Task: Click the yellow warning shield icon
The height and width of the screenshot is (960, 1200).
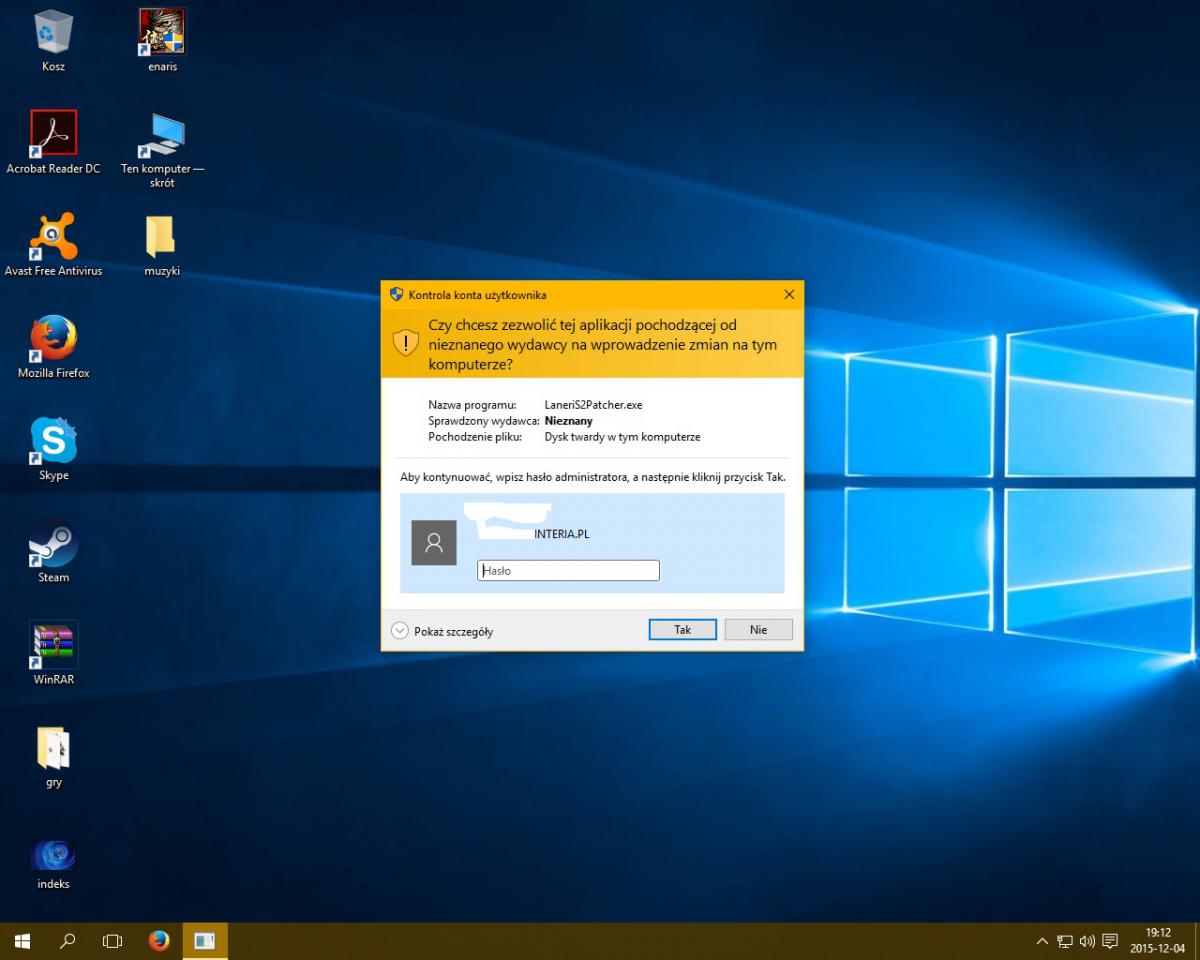Action: point(405,343)
